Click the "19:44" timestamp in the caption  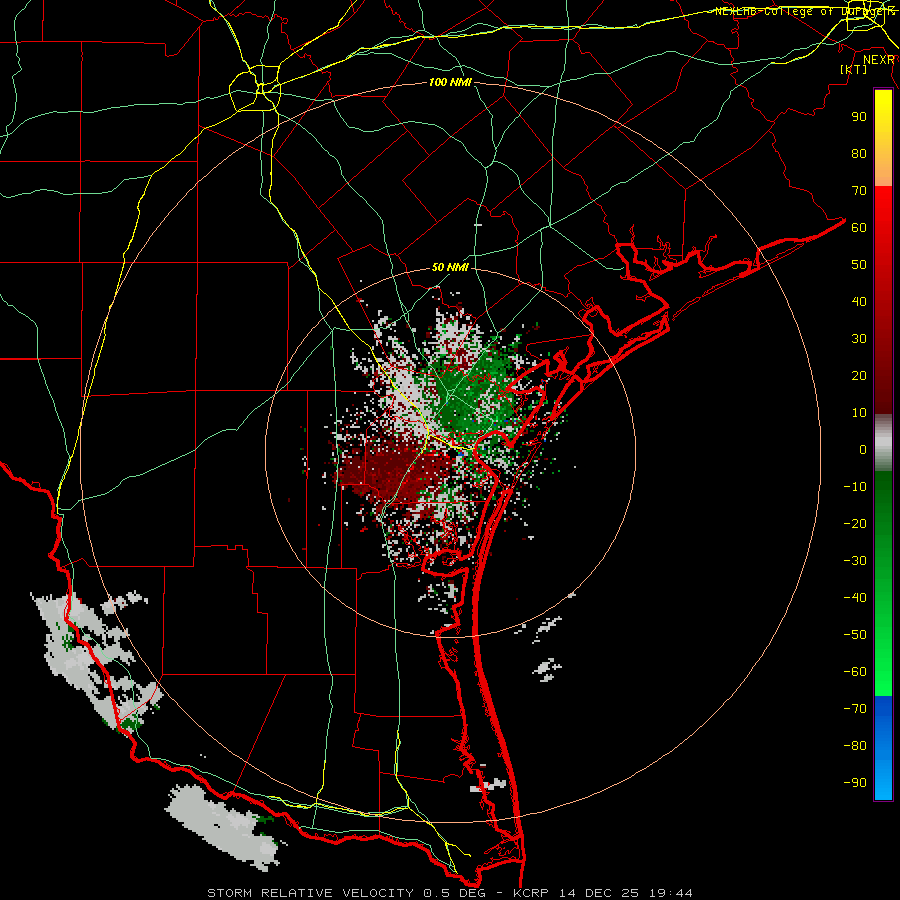[x=671, y=893]
